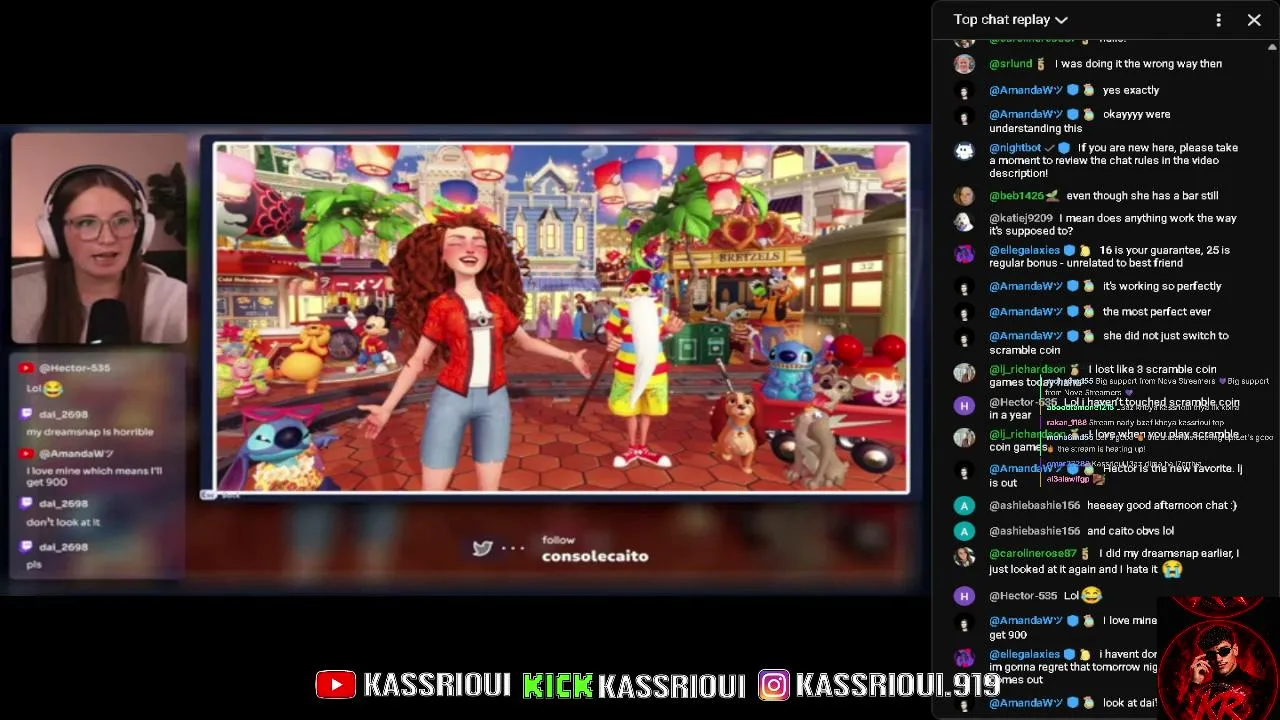
Task: Click the @srlund username in chat
Action: (x=1010, y=64)
